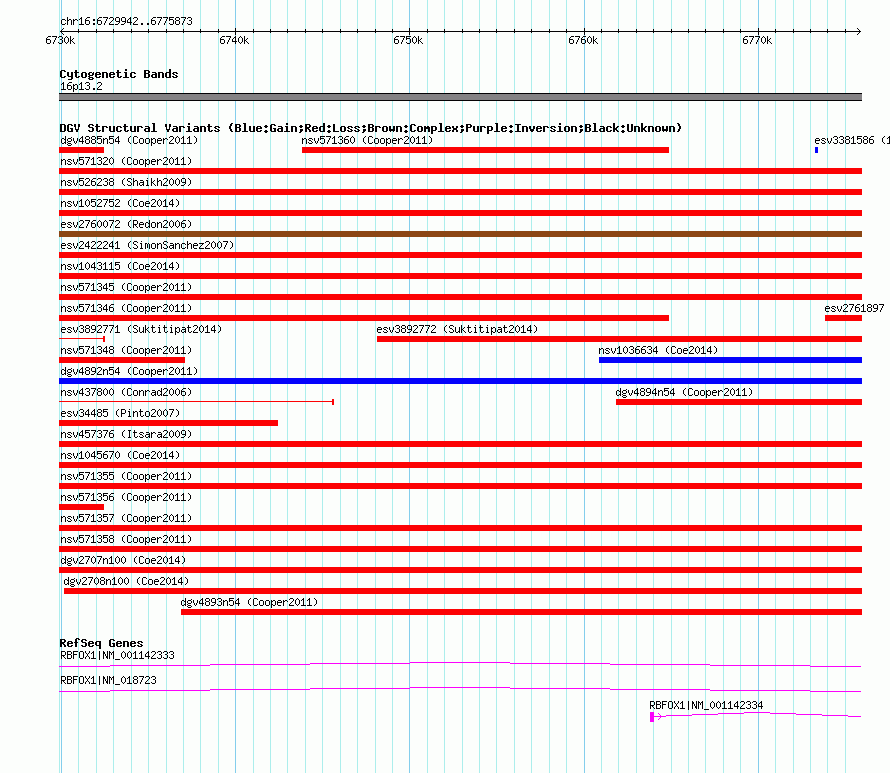Click the RBFOX1|NM_018723 gene label
This screenshot has height=773, width=890.
coord(108,680)
